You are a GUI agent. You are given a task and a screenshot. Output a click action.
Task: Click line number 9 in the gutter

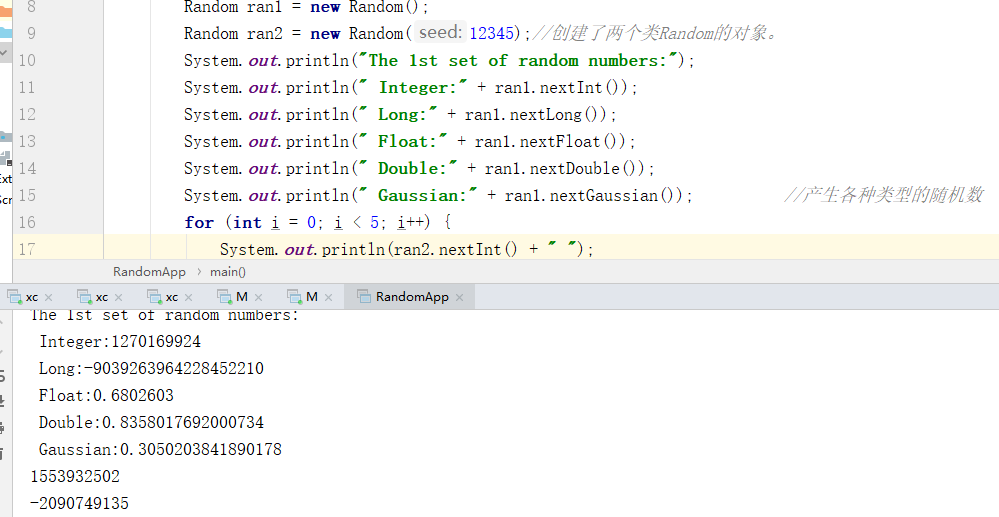pos(31,33)
